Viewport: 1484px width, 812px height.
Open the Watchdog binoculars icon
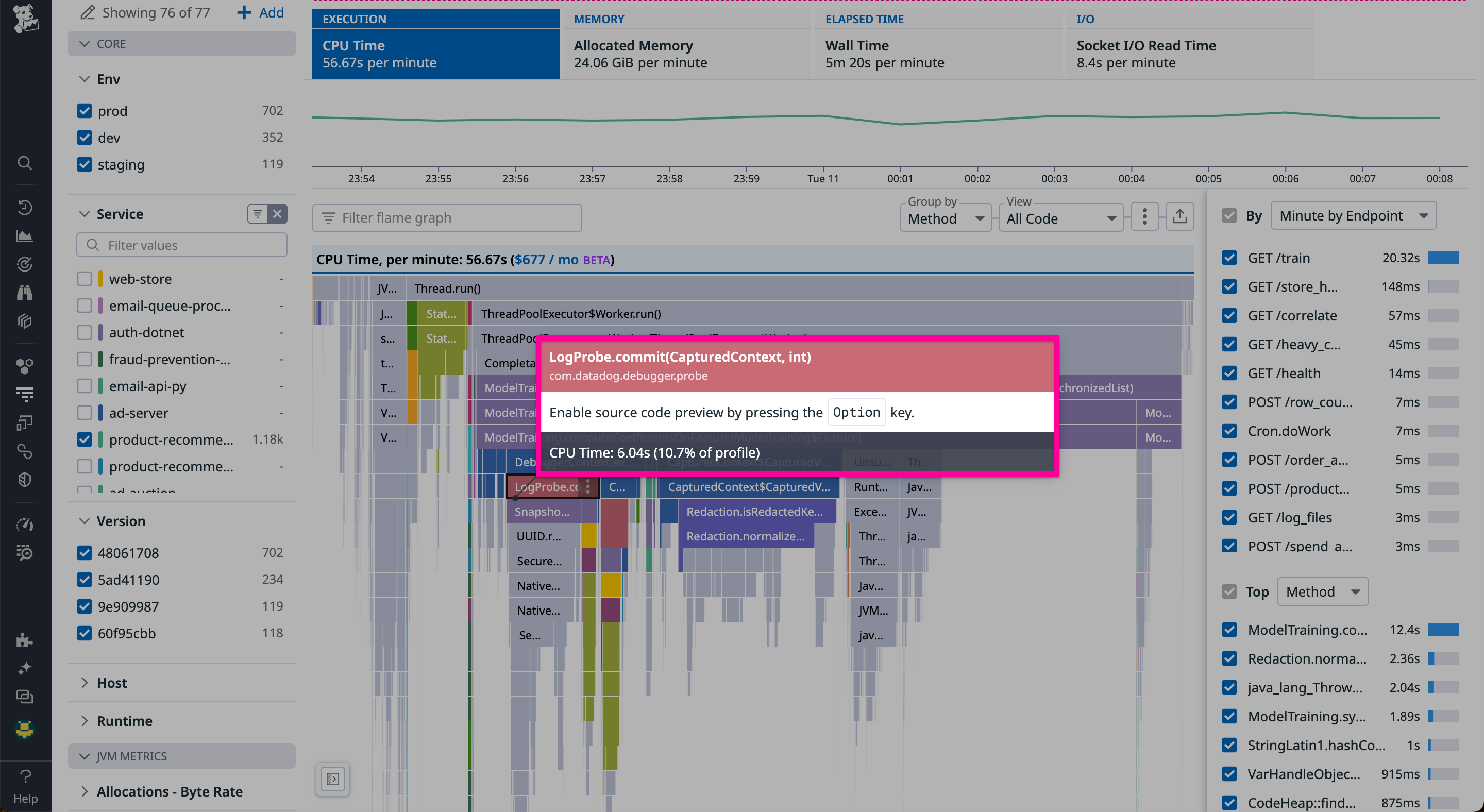click(25, 293)
